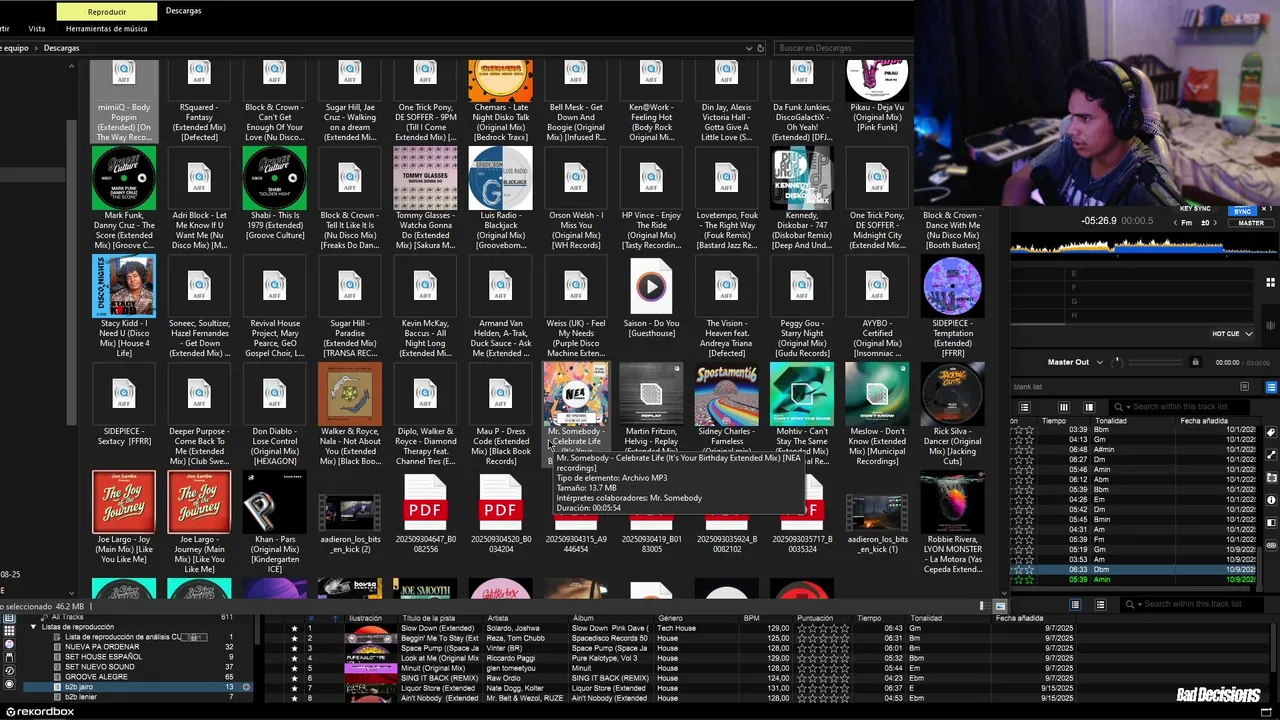Toggle the blue BEAT SYNC button
This screenshot has height=720, width=1280.
(x=1243, y=211)
